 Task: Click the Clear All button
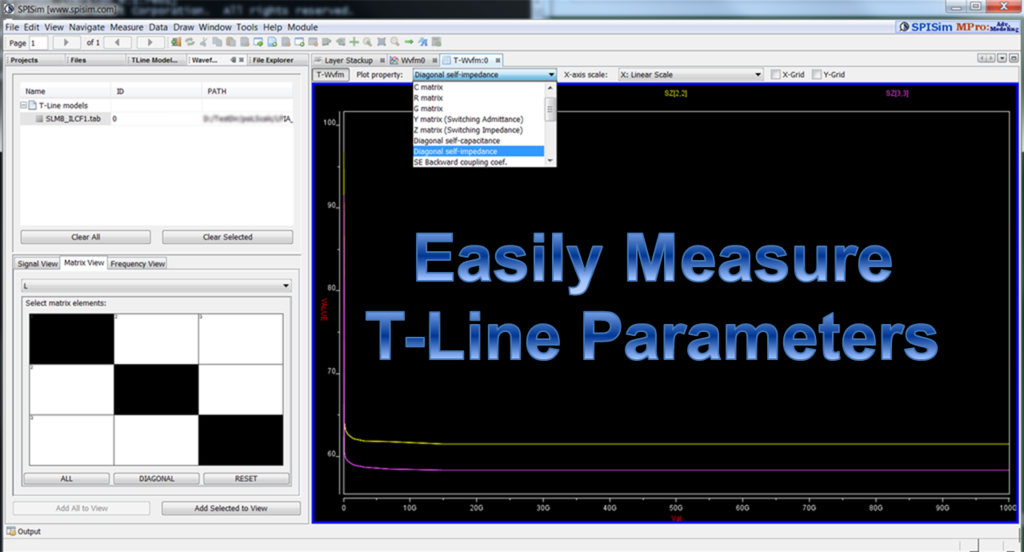click(86, 237)
